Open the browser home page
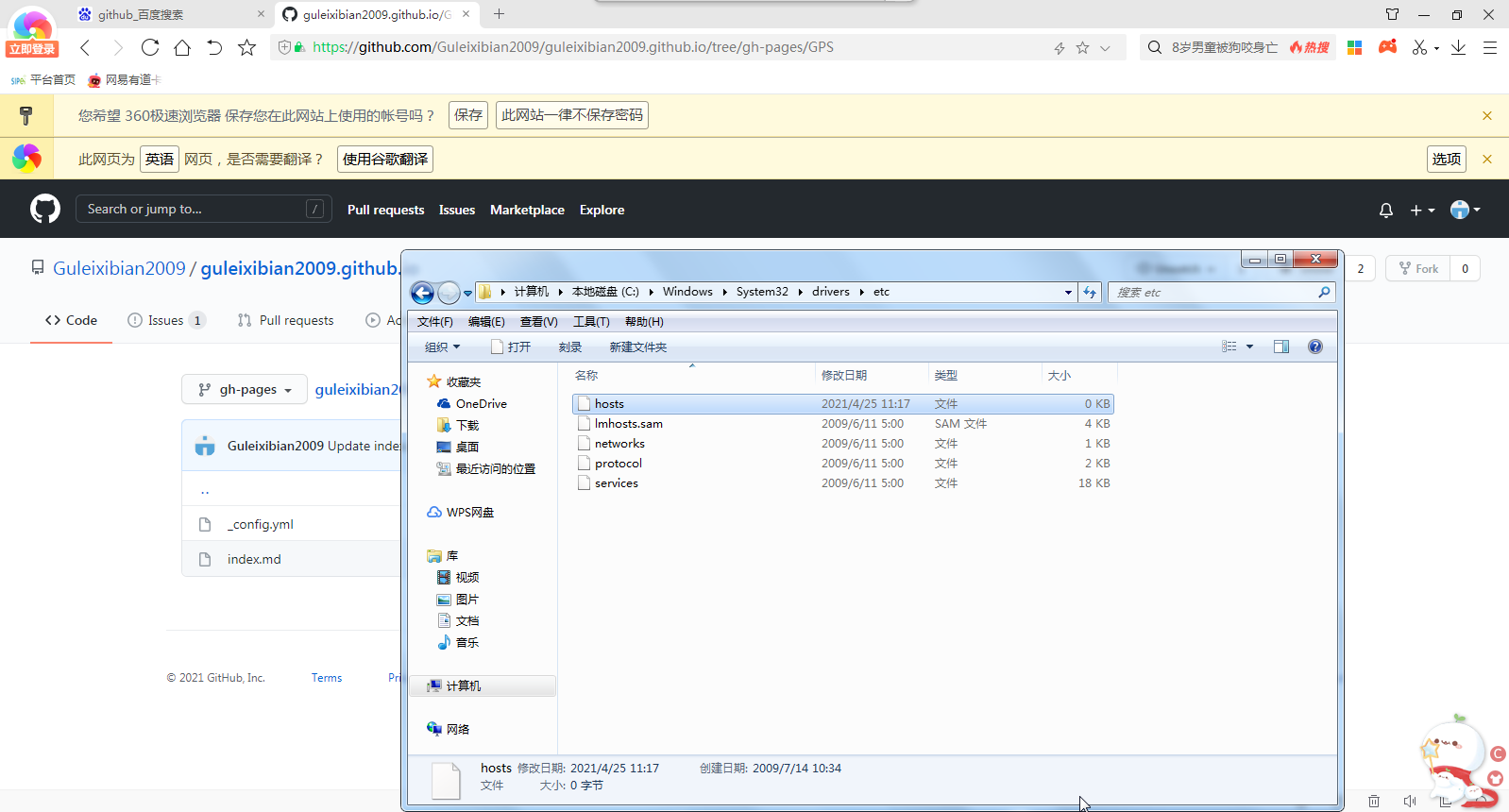1509x812 pixels. point(182,47)
